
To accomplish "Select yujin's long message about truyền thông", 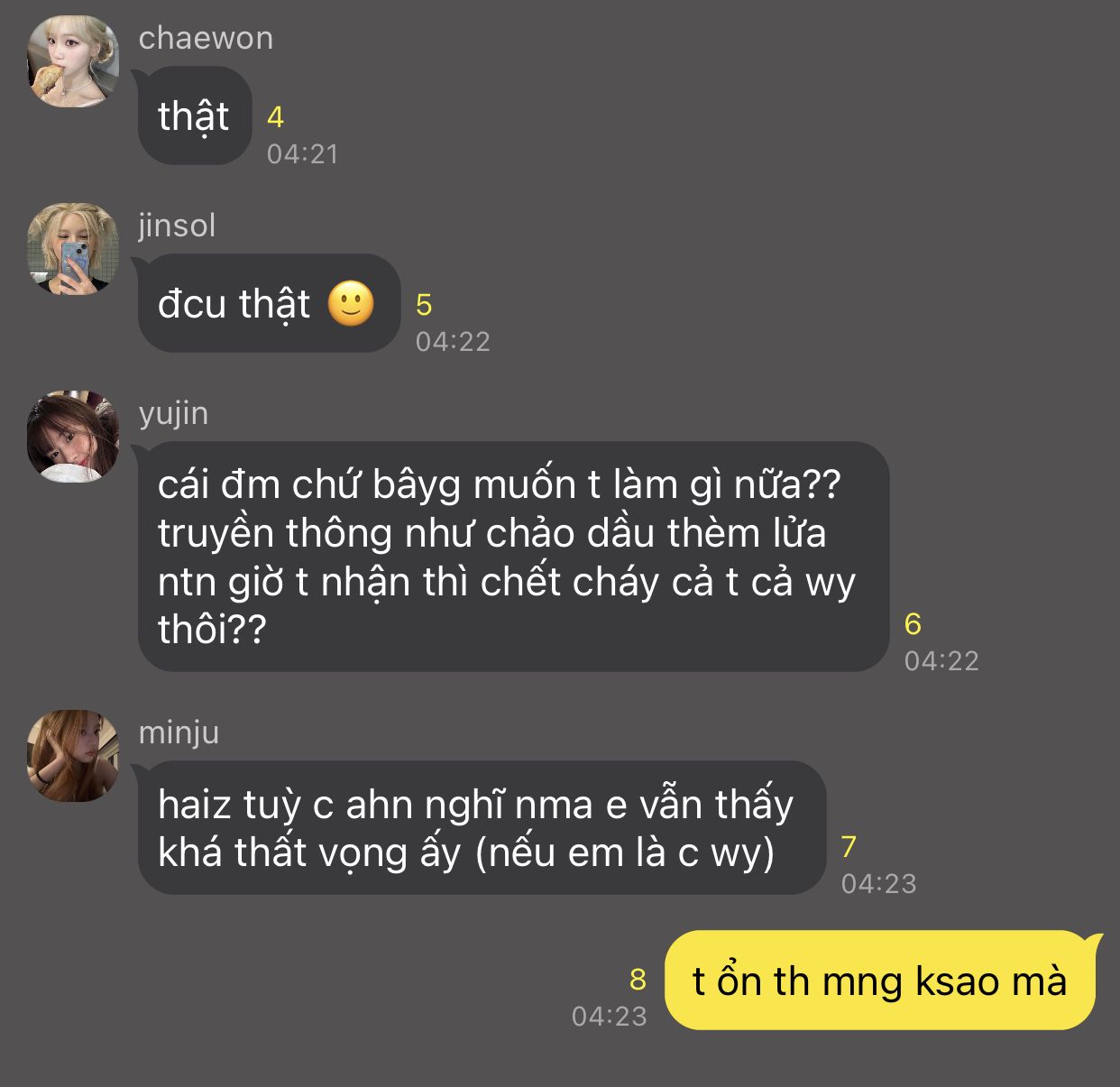I will pos(513,557).
